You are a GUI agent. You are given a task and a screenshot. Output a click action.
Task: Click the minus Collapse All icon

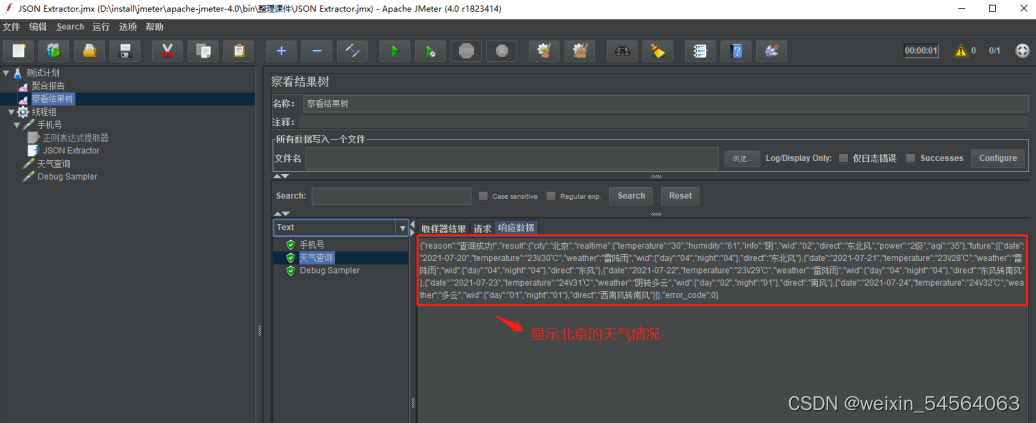pyautogui.click(x=317, y=51)
